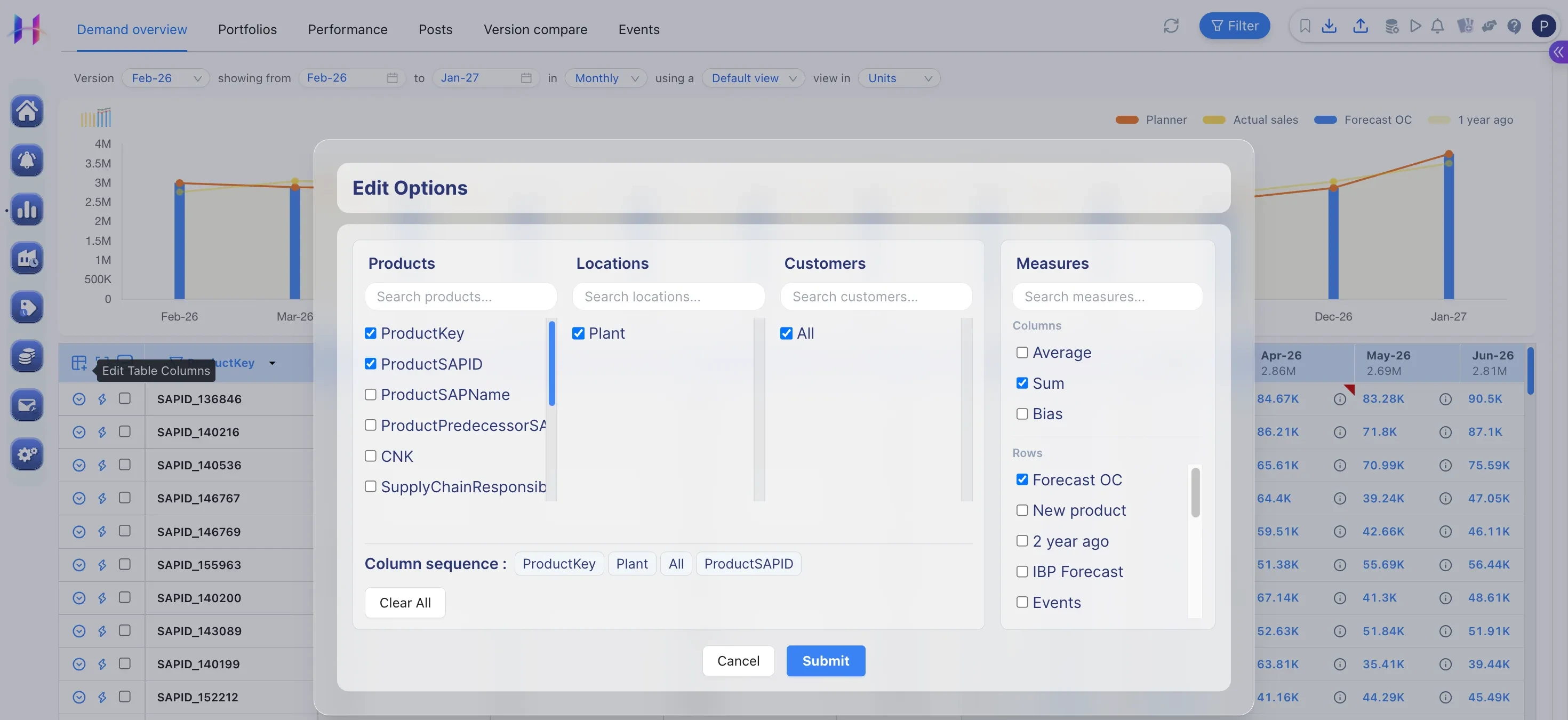The image size is (1568, 720).
Task: Open the coins stack sidebar icon
Action: coord(27,356)
